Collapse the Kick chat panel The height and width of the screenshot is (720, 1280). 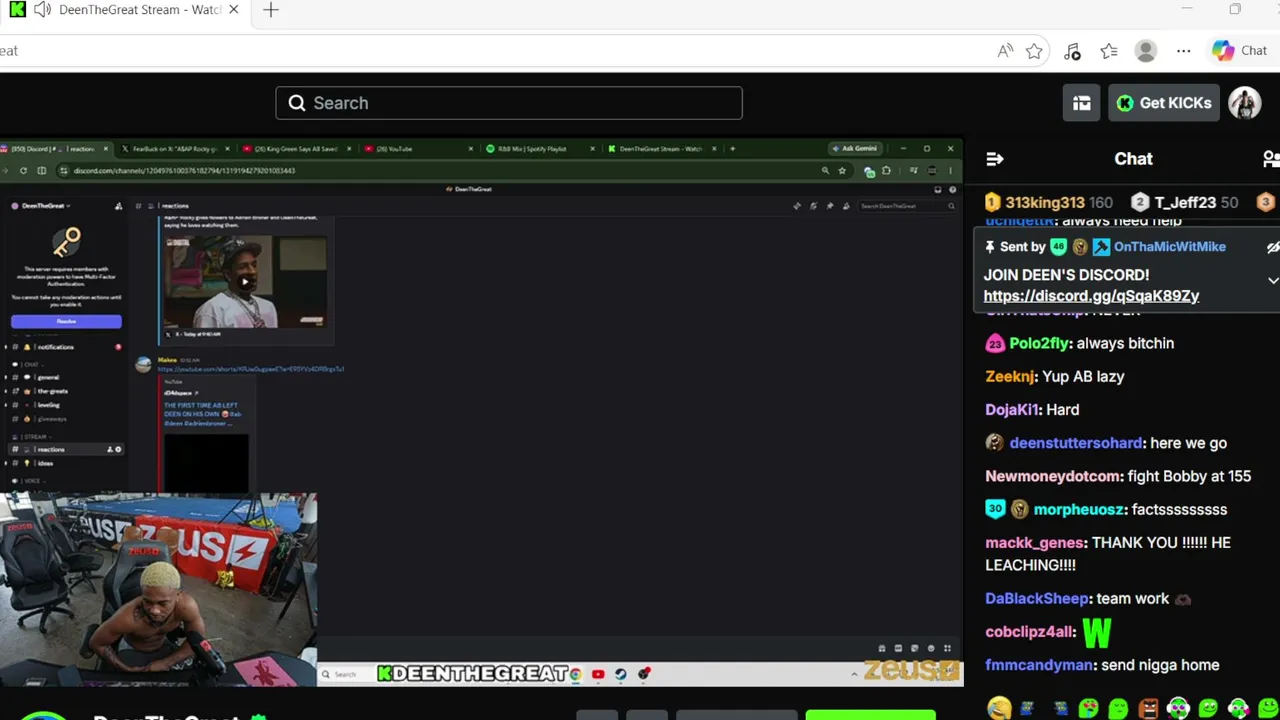pos(994,159)
